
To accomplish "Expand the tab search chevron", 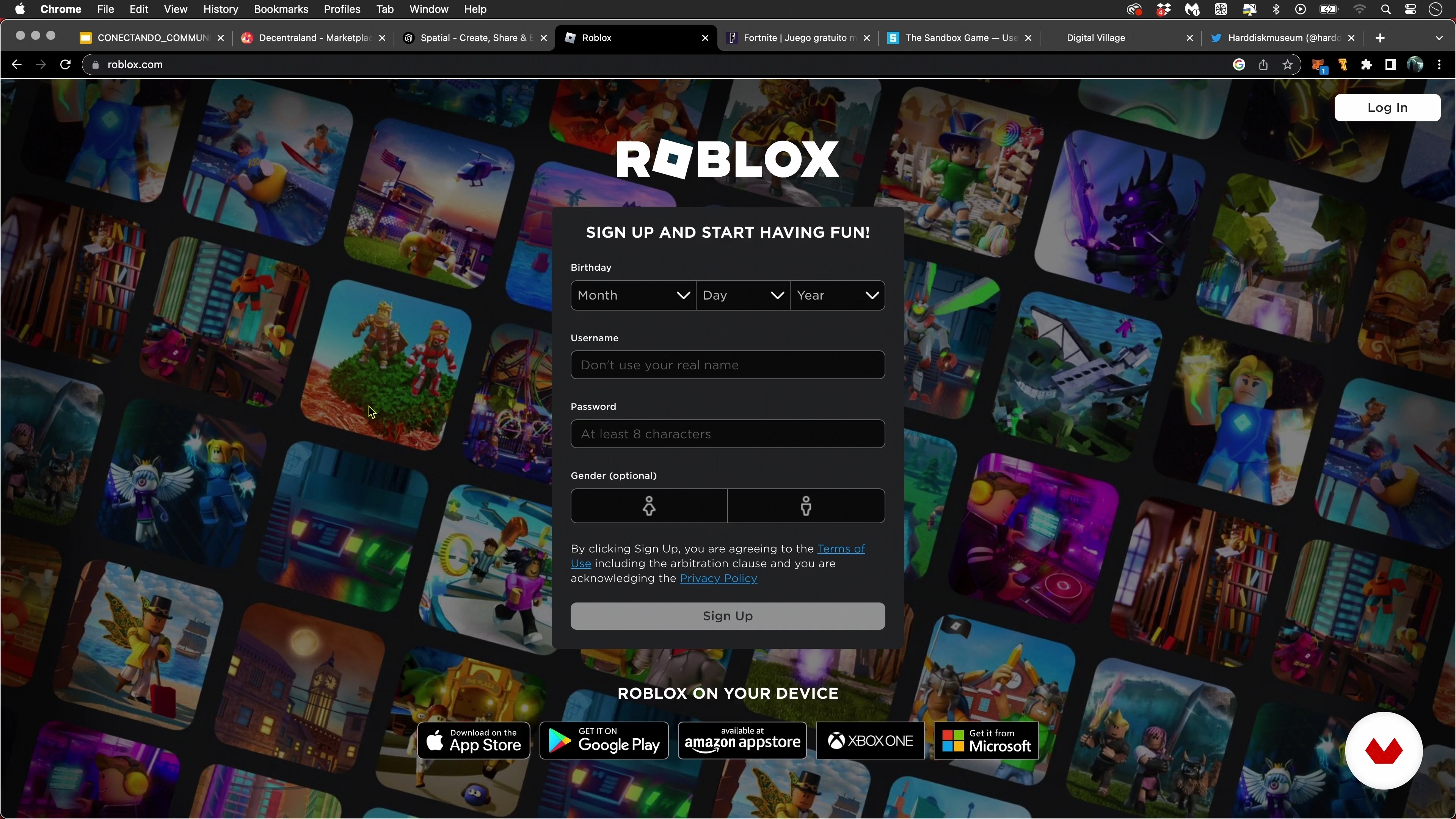I will pyautogui.click(x=1439, y=38).
